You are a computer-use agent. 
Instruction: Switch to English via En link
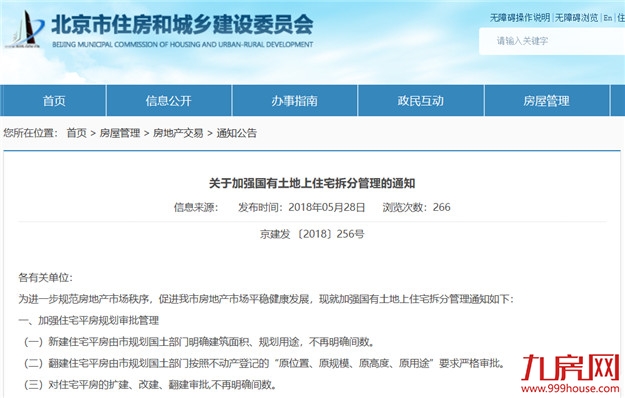pyautogui.click(x=607, y=18)
